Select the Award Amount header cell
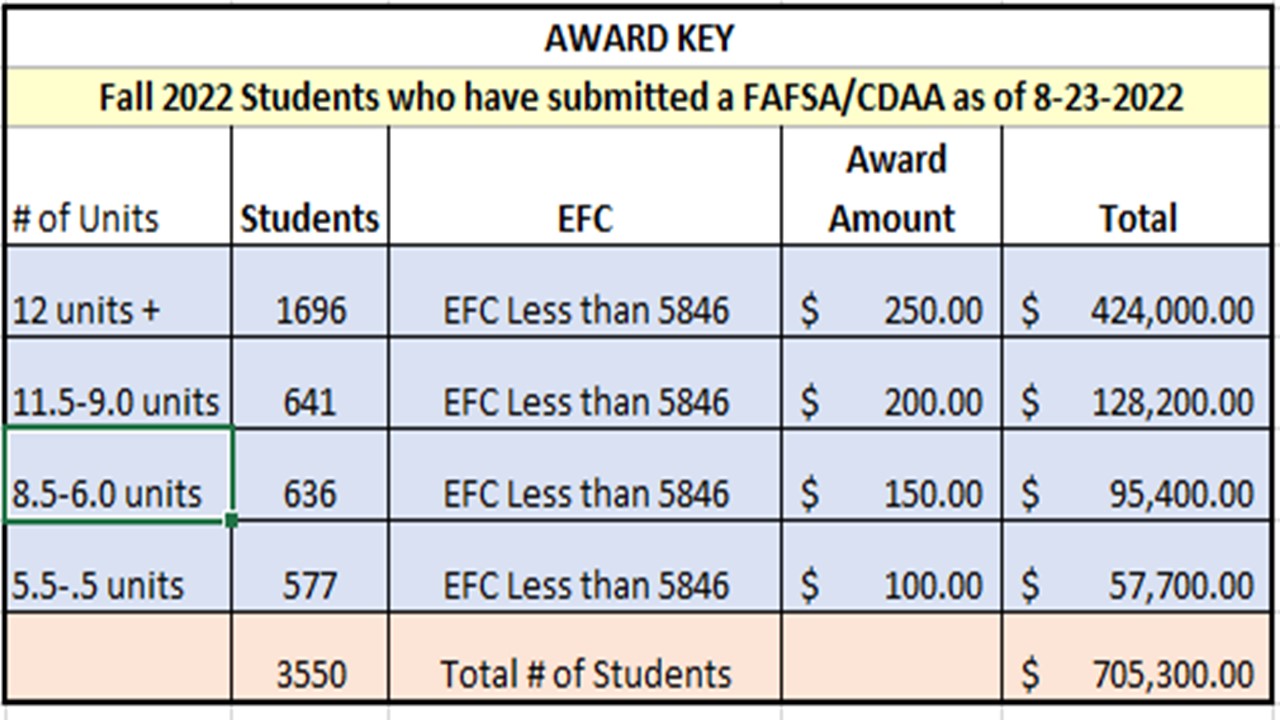The image size is (1280, 720). (x=891, y=186)
